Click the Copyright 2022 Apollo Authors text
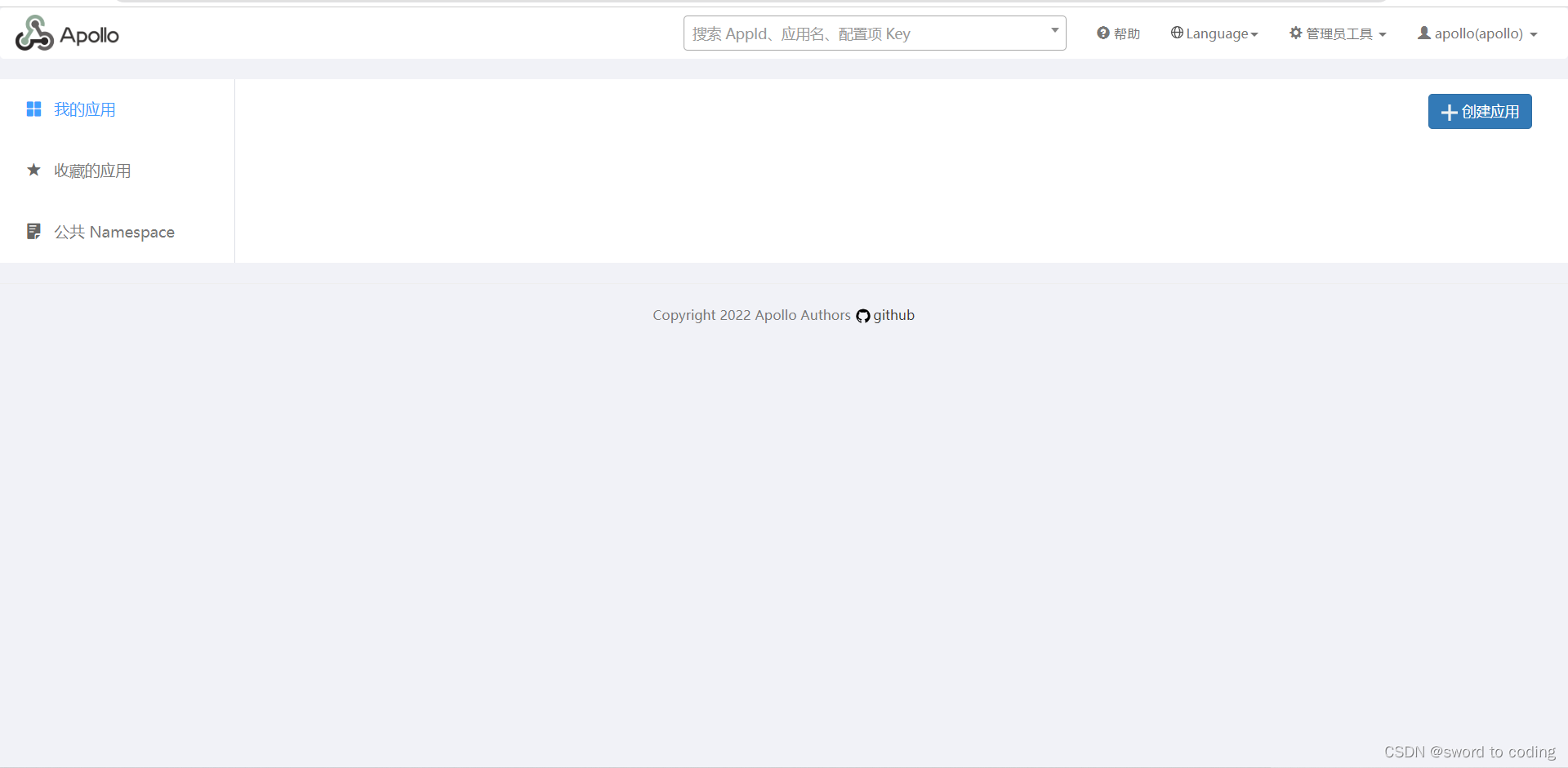The width and height of the screenshot is (1568, 768). coord(751,315)
